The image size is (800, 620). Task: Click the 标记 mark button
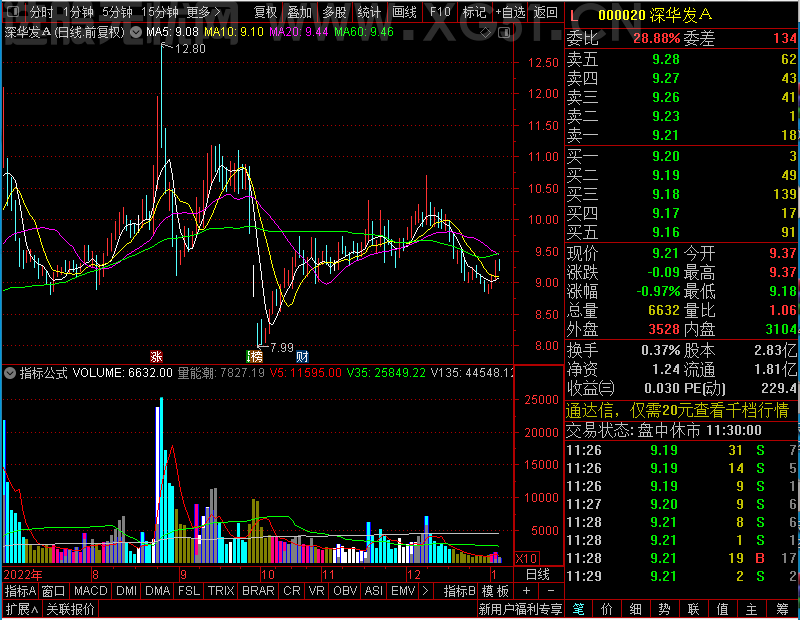tap(474, 12)
